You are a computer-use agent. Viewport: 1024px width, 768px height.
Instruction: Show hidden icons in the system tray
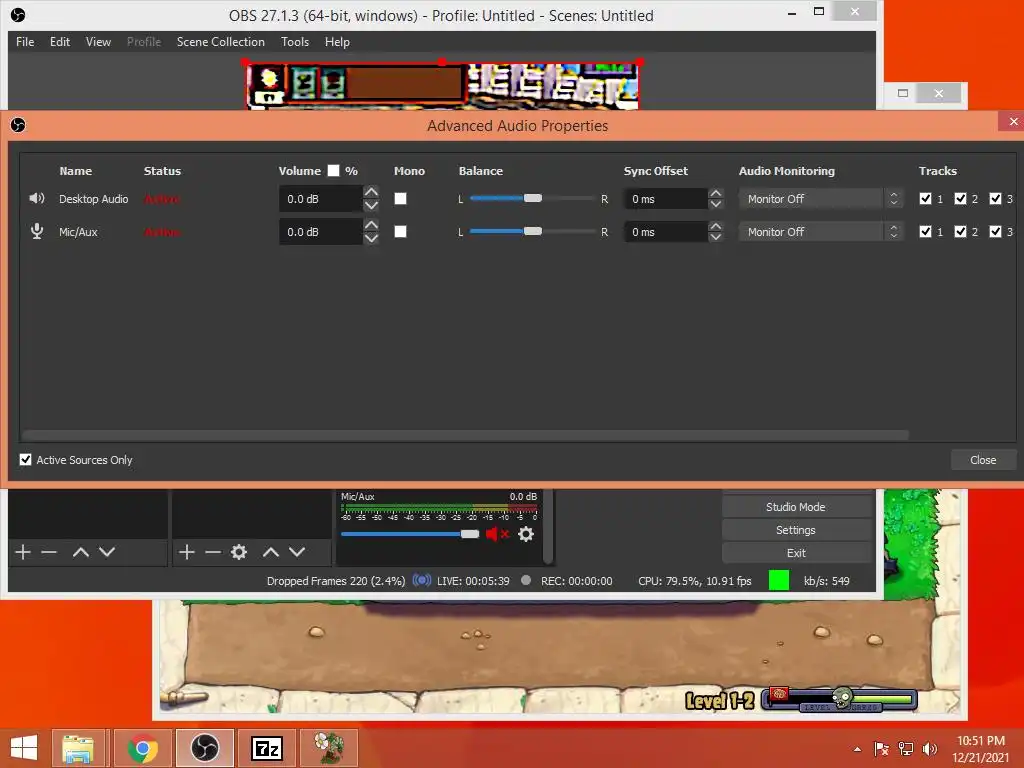coord(857,749)
